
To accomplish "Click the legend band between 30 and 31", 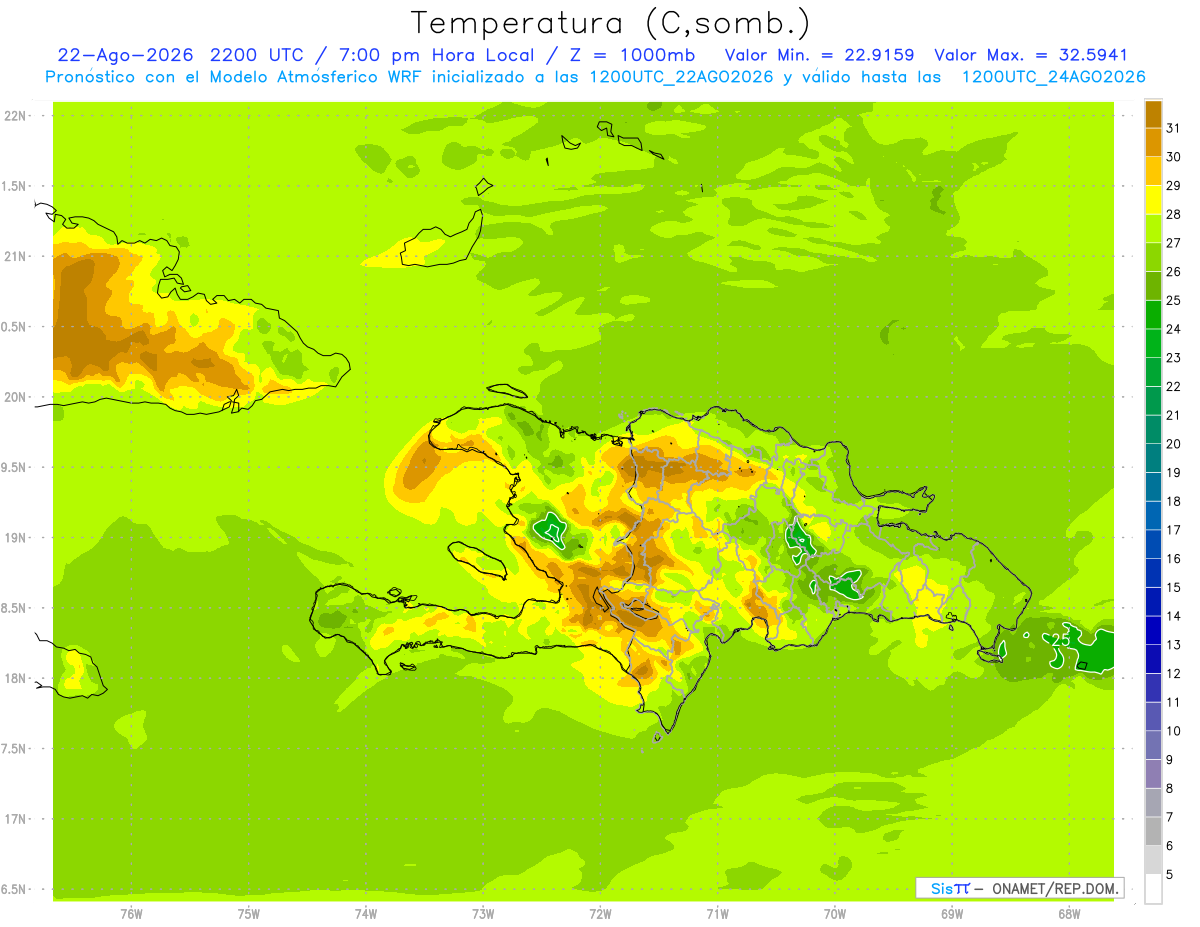I will click(1153, 141).
